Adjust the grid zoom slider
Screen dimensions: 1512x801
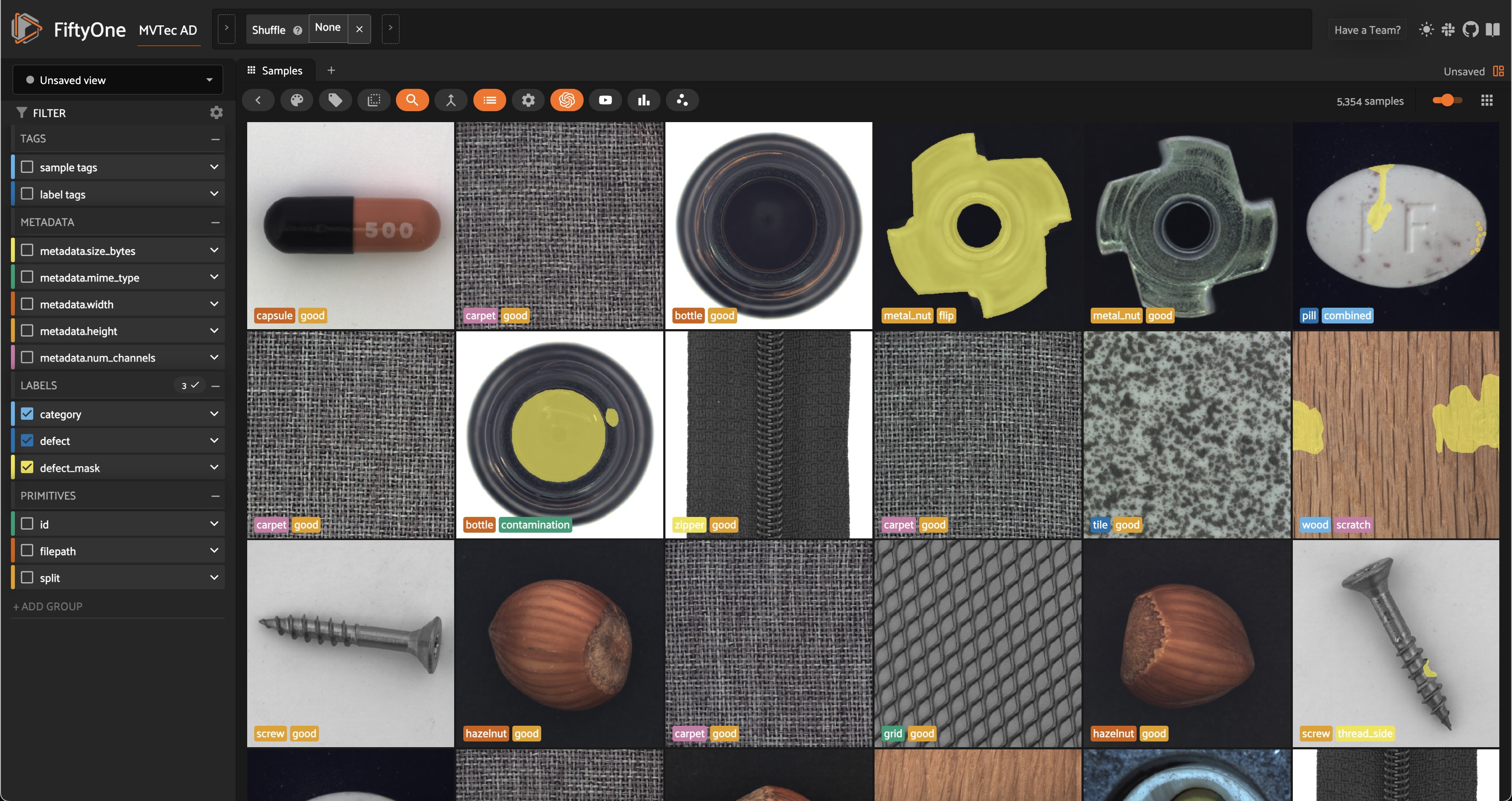[x=1447, y=100]
